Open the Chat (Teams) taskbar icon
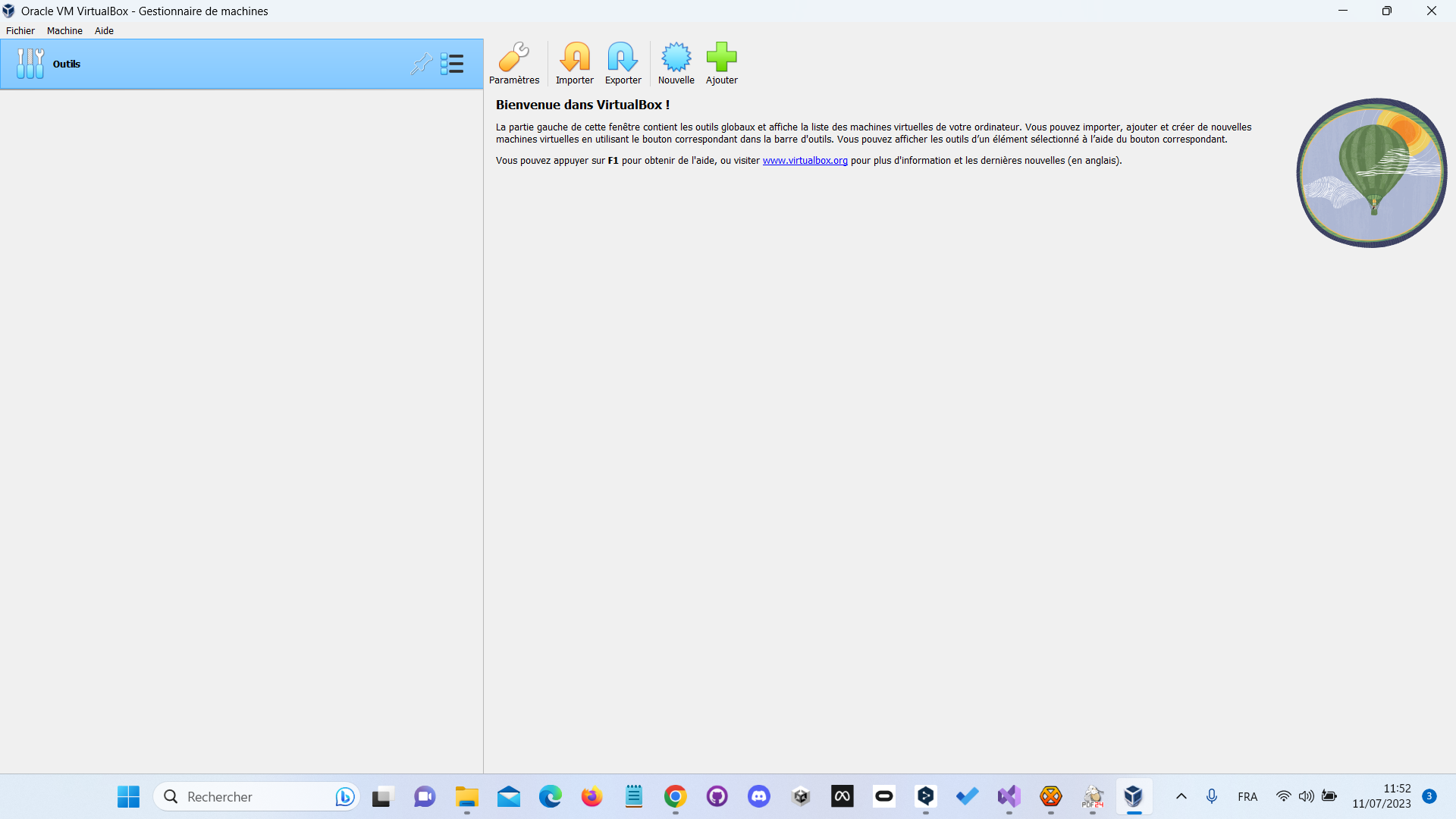 [425, 796]
